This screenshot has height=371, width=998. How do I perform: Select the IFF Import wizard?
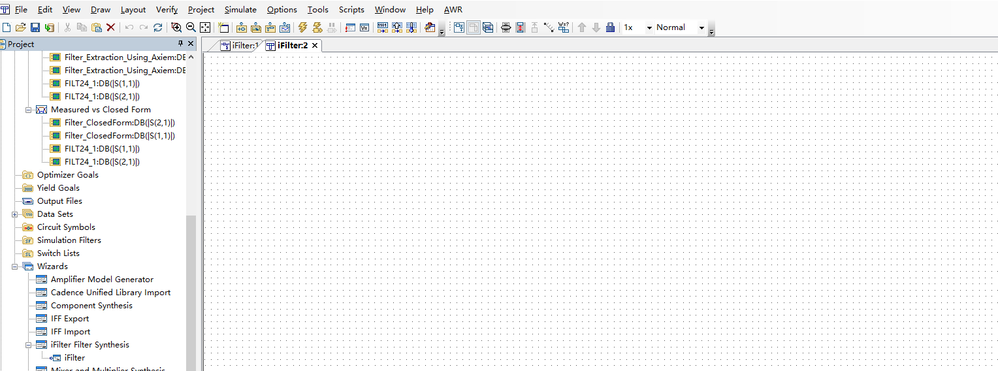click(71, 332)
